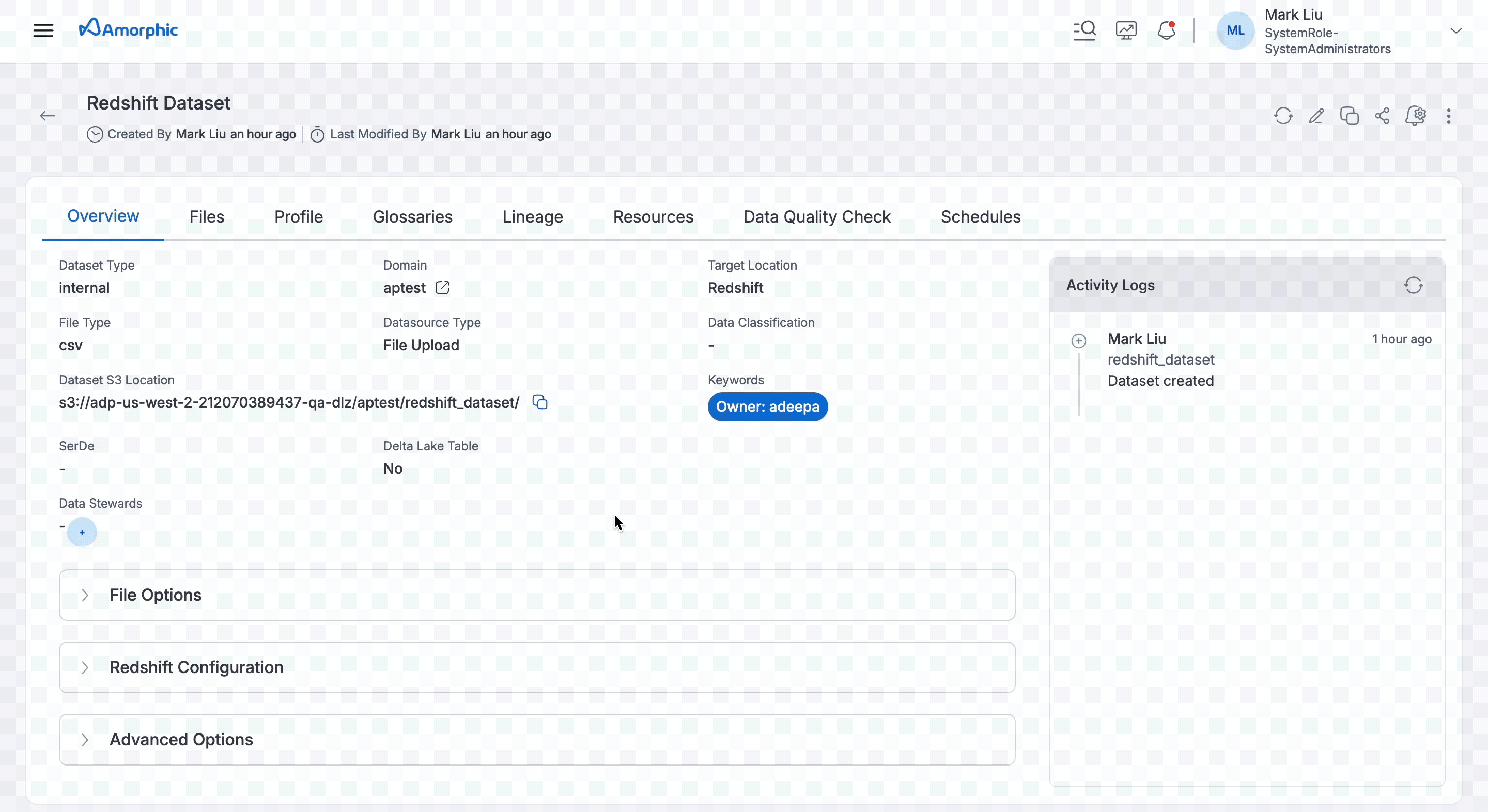Screen dimensions: 1488x812
Task: Switch to the Files tab
Action: [206, 216]
